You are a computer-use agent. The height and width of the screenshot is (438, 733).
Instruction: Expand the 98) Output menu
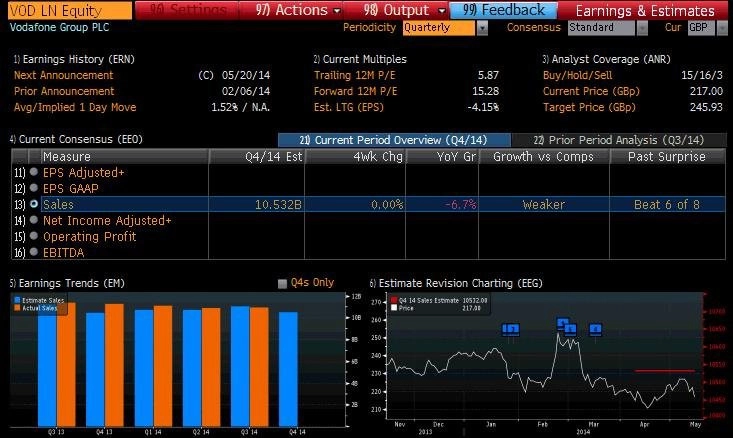pyautogui.click(x=397, y=10)
